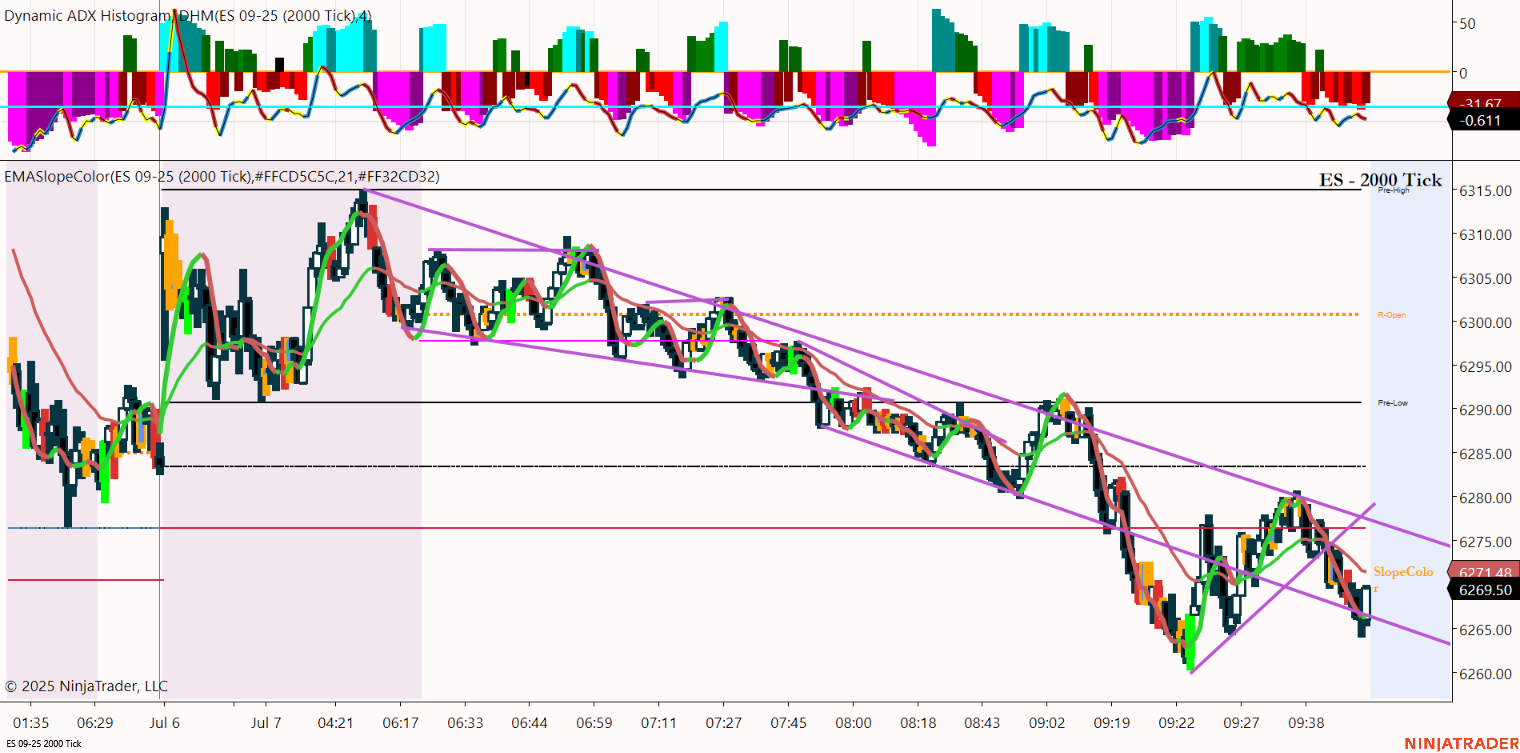Click the 0 level on indicator axis

coord(1465,72)
